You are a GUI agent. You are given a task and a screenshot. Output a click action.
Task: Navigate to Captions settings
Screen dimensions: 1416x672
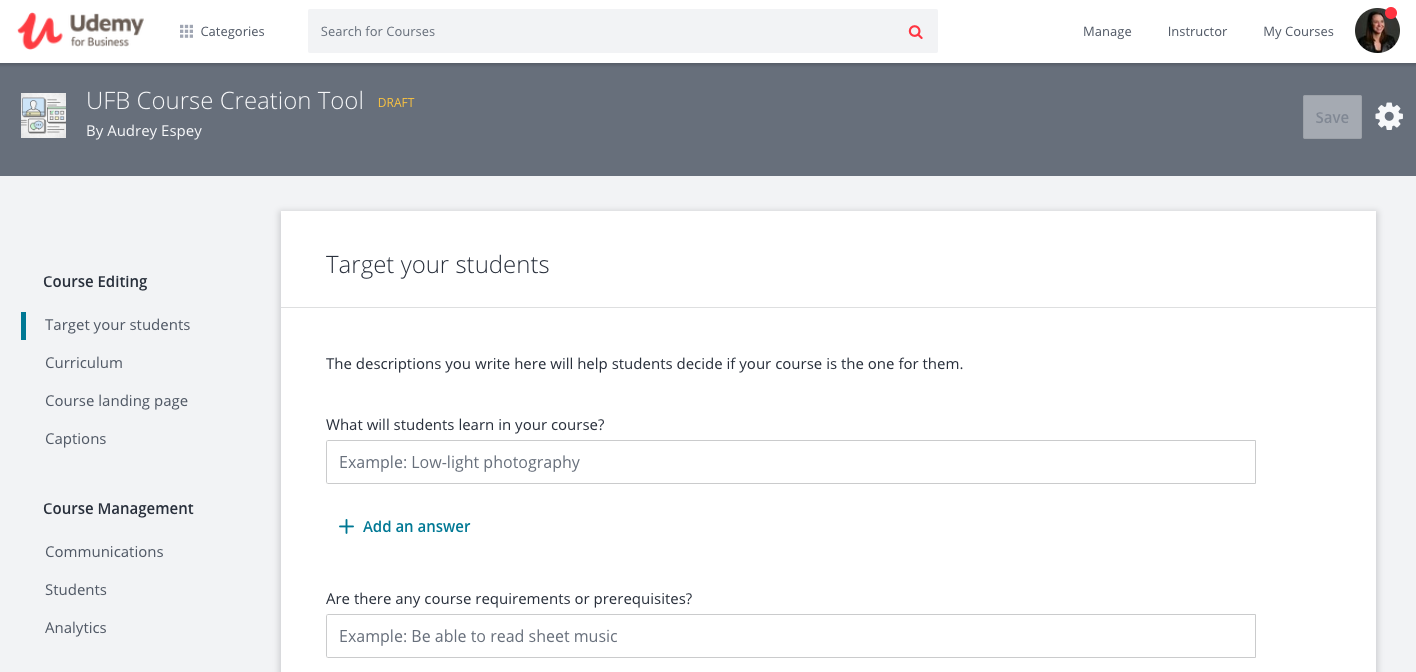[75, 438]
